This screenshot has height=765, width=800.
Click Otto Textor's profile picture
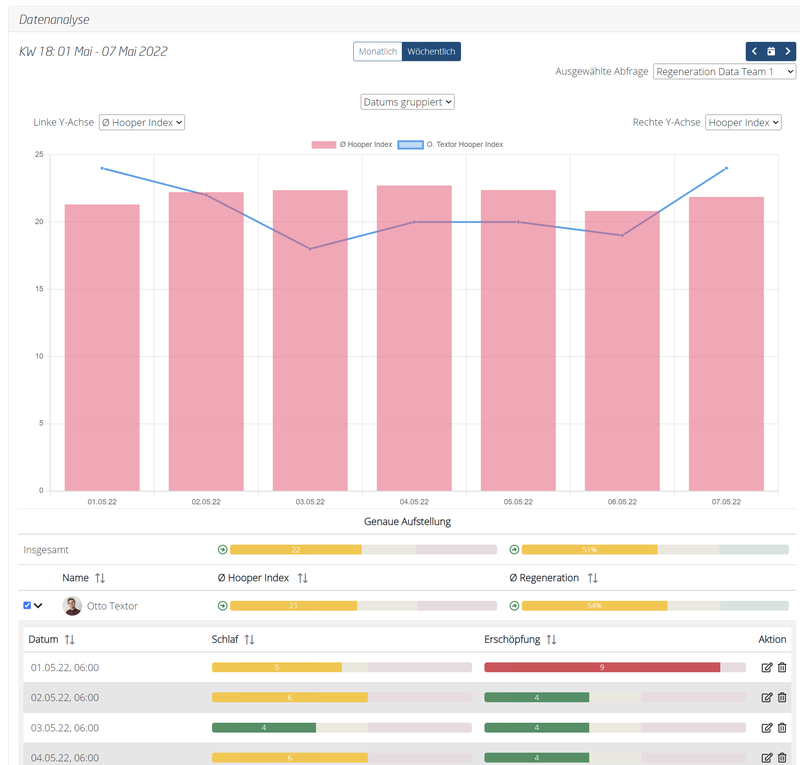point(72,606)
